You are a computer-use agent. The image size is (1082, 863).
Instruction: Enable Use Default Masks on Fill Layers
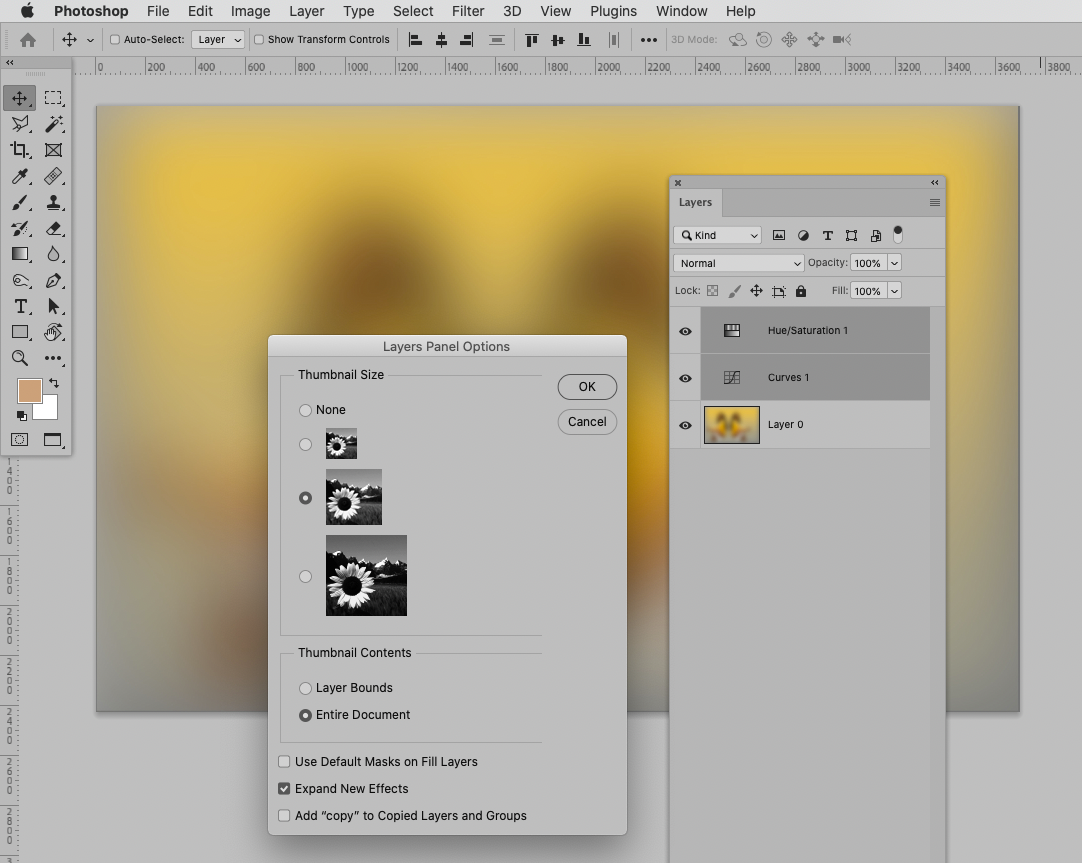pos(284,761)
